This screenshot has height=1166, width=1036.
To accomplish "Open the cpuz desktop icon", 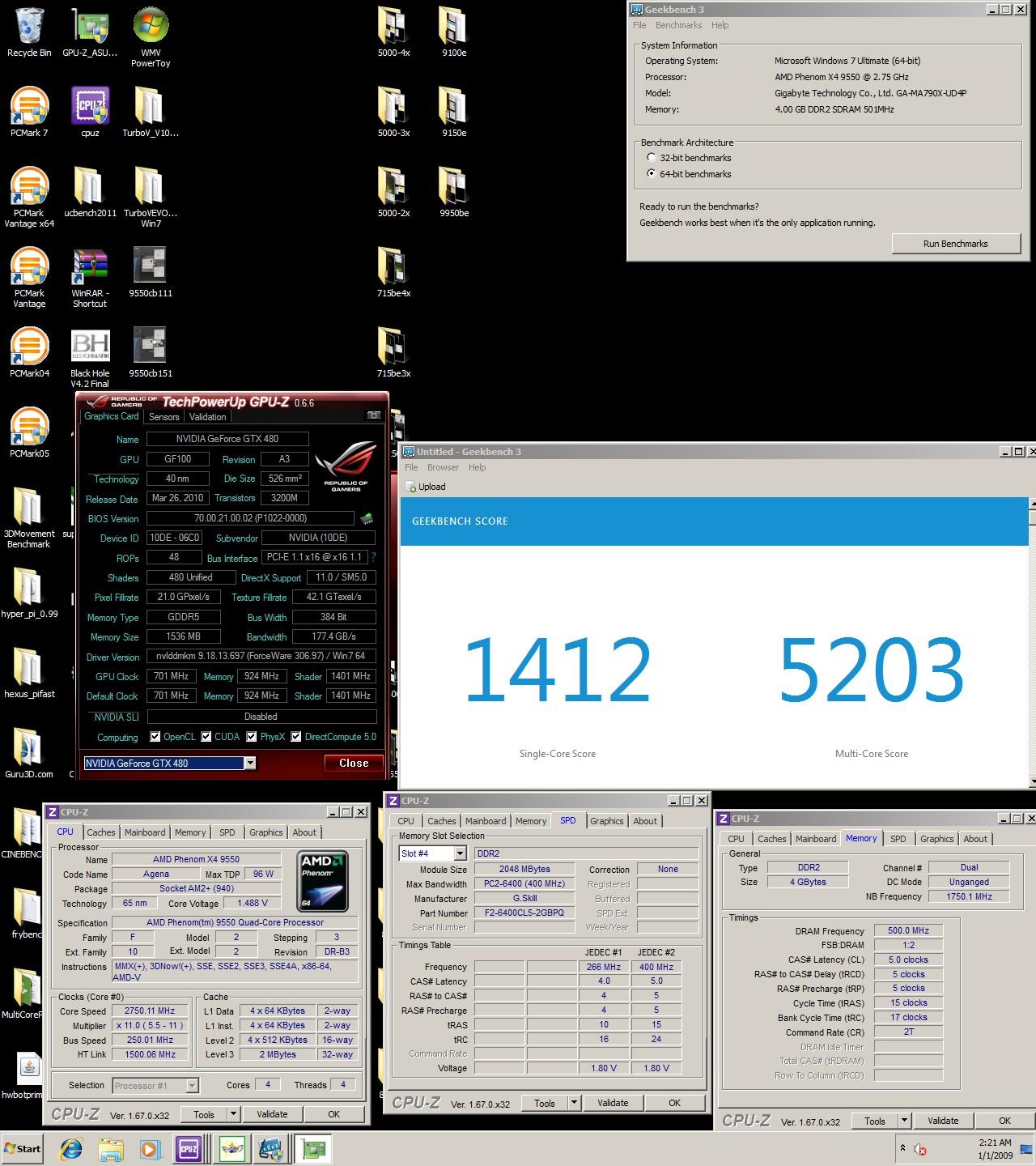I will 90,113.
